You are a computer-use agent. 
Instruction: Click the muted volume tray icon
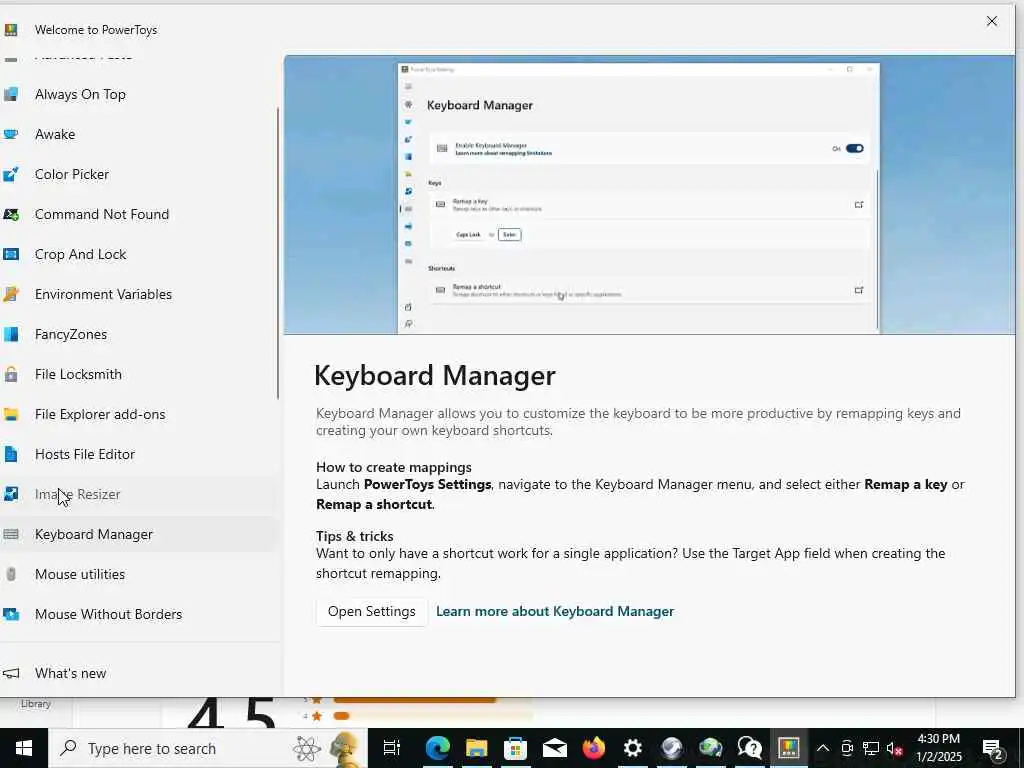click(895, 748)
